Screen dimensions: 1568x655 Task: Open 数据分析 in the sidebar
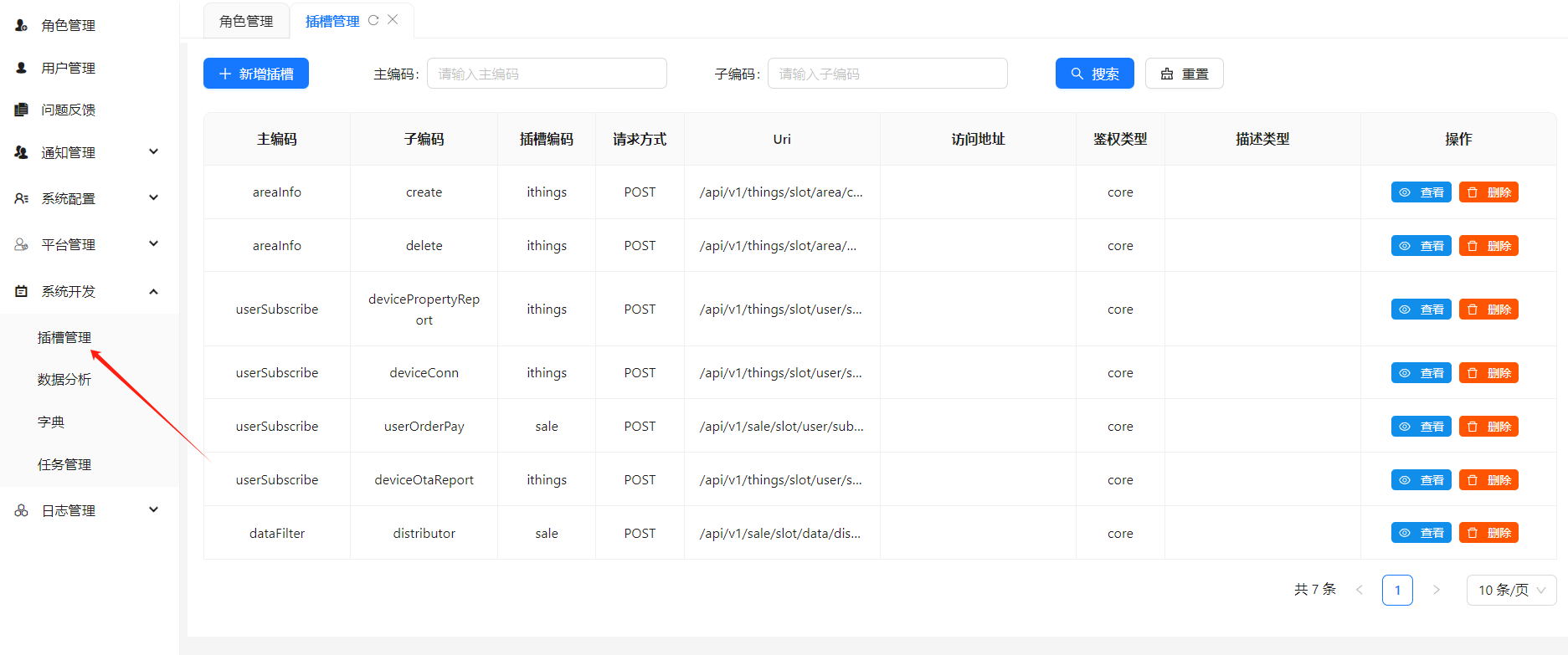[x=64, y=380]
